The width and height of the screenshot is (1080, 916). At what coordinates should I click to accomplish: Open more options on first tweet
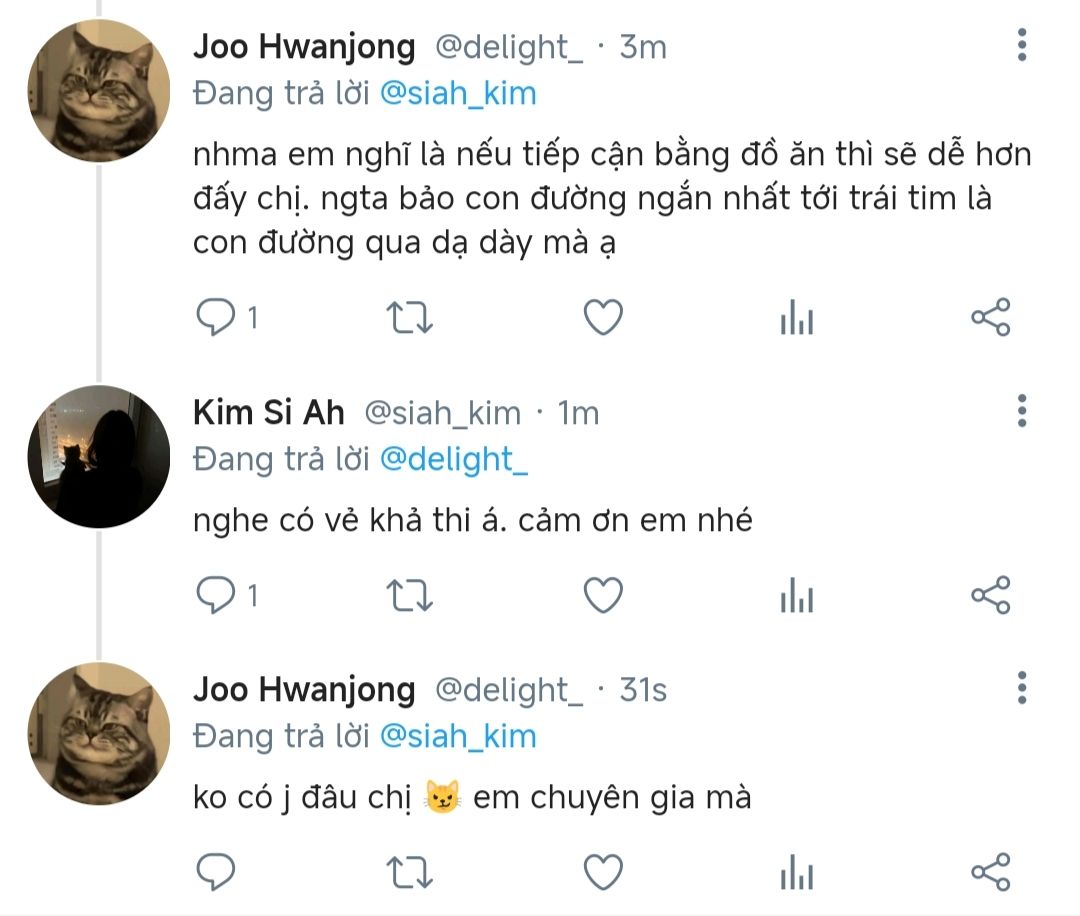click(x=1021, y=46)
